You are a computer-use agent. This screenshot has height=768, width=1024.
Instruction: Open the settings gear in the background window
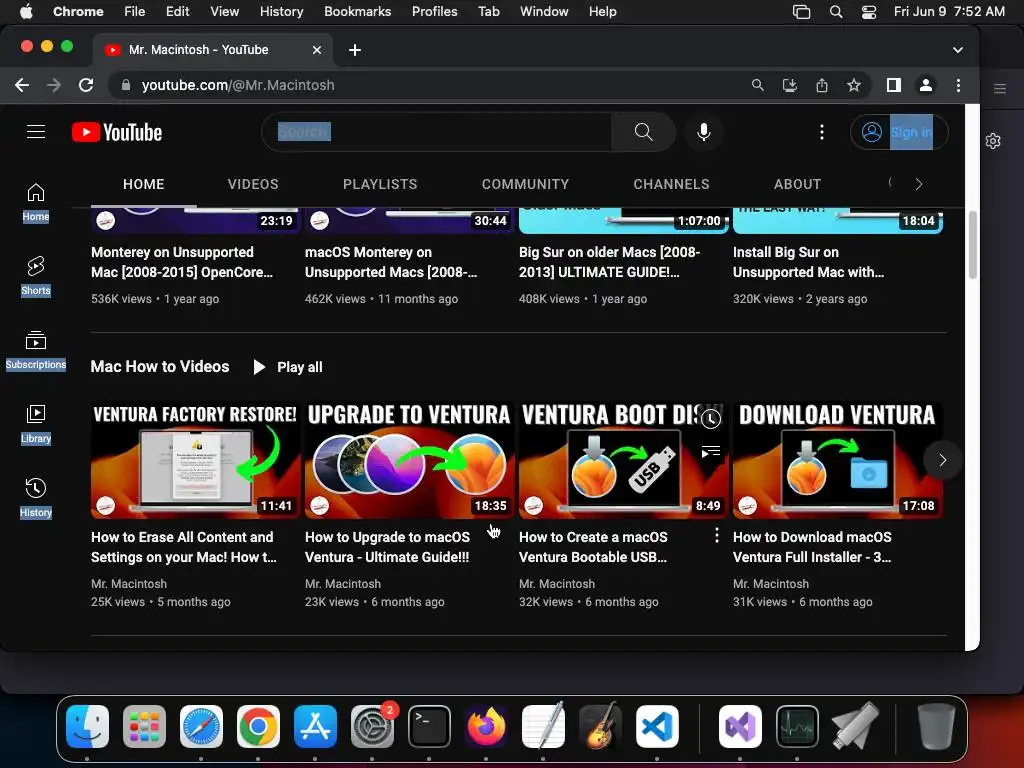click(x=993, y=140)
